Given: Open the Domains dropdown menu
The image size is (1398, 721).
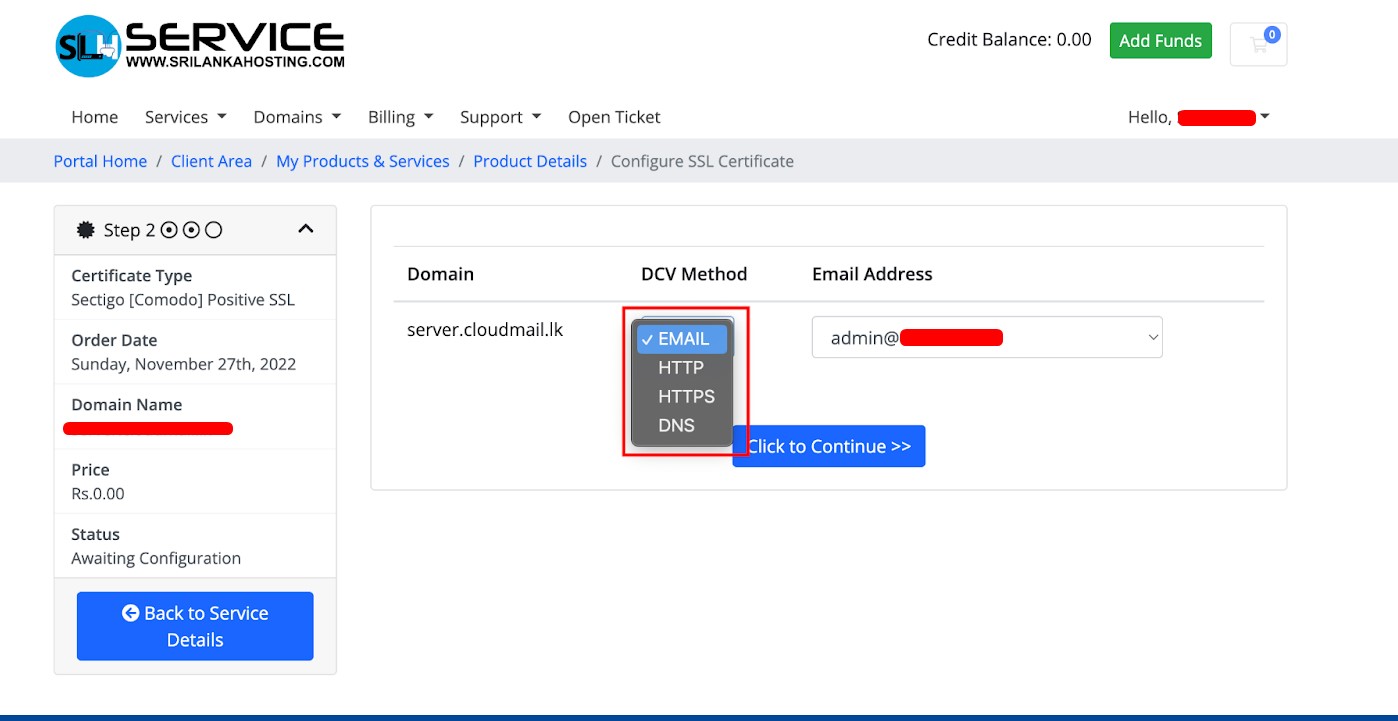Looking at the screenshot, I should 297,117.
